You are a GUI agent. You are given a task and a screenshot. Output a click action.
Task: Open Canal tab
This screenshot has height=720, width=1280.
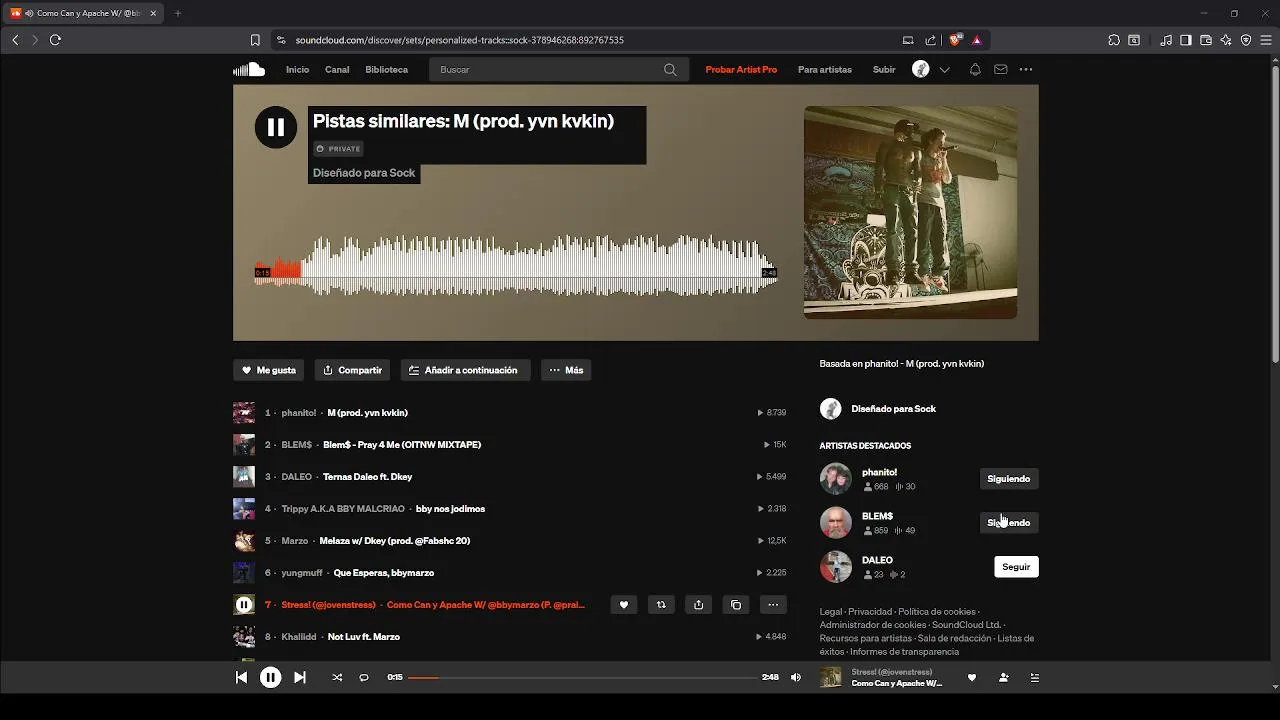point(337,70)
